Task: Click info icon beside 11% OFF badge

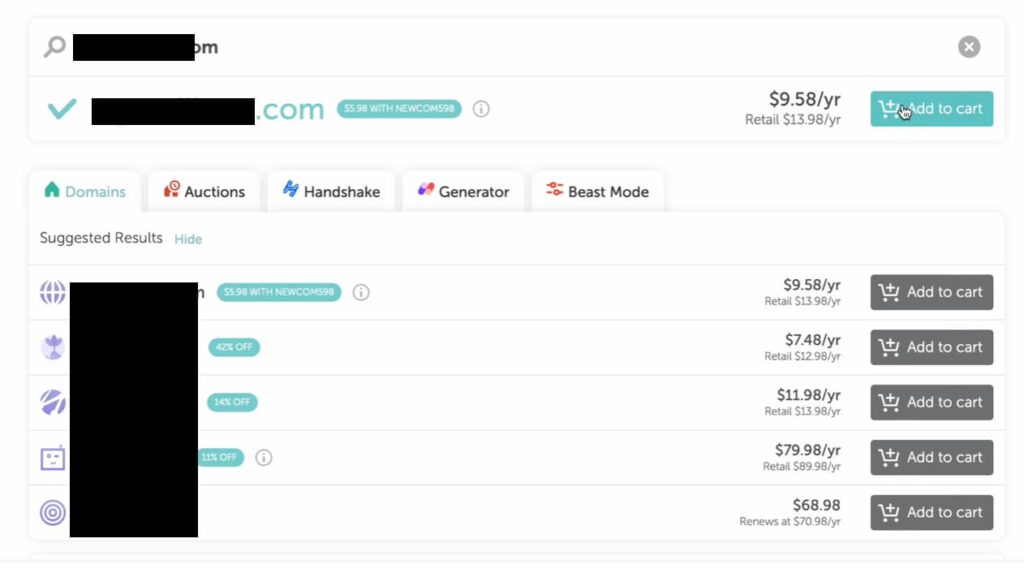Action: (263, 458)
